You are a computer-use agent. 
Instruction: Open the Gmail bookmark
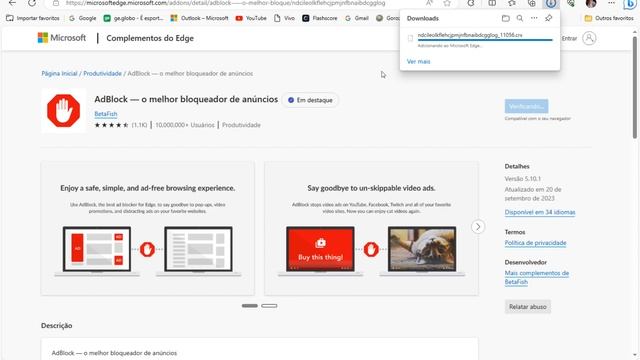tap(357, 18)
